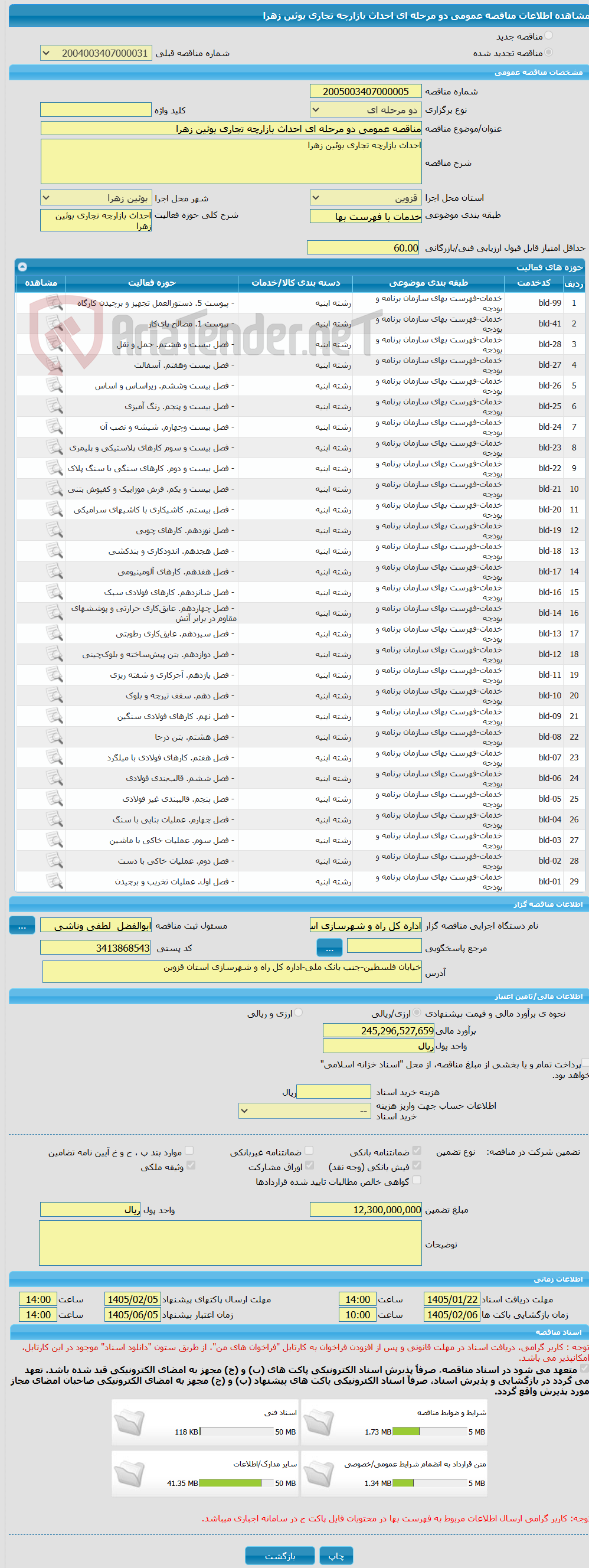Toggle the گواهی خالص مطالبات checkbox
This screenshot has width=589, height=1568.
(x=417, y=1180)
